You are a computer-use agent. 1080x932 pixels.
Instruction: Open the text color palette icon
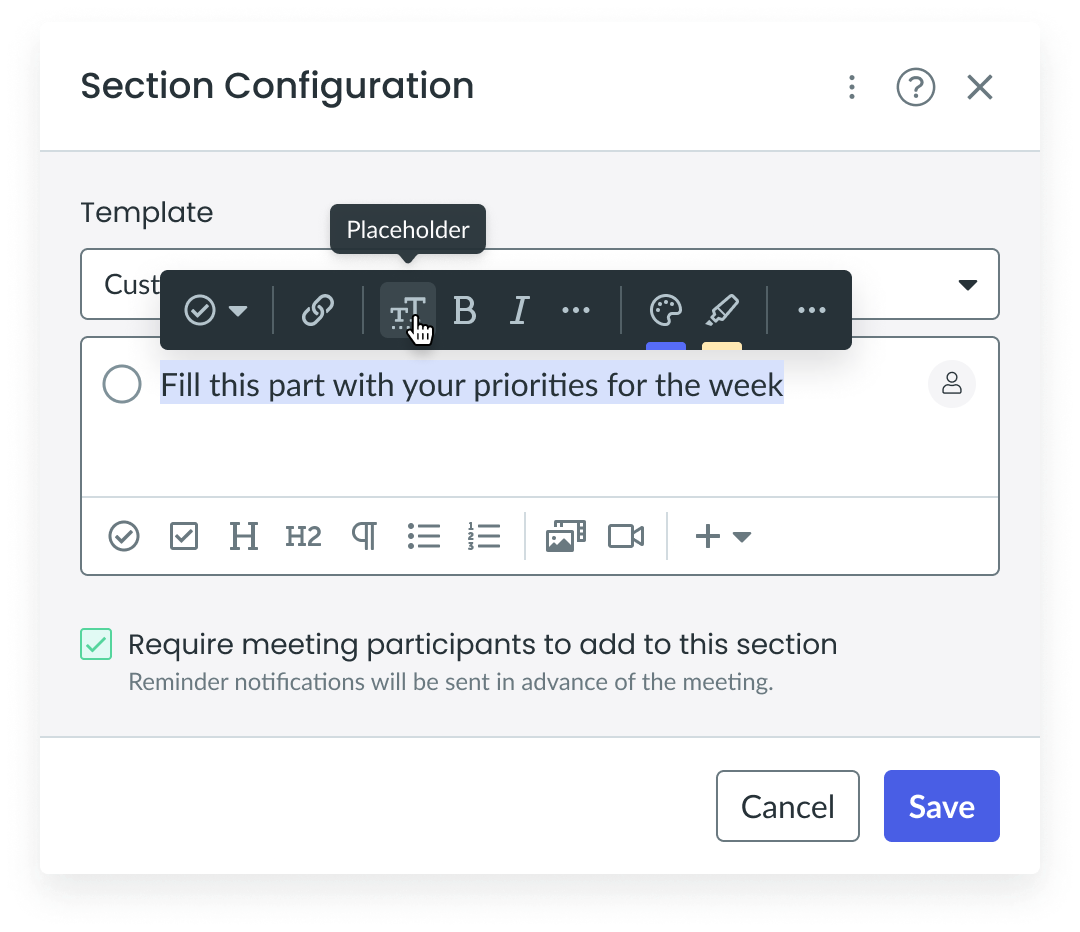coord(665,311)
